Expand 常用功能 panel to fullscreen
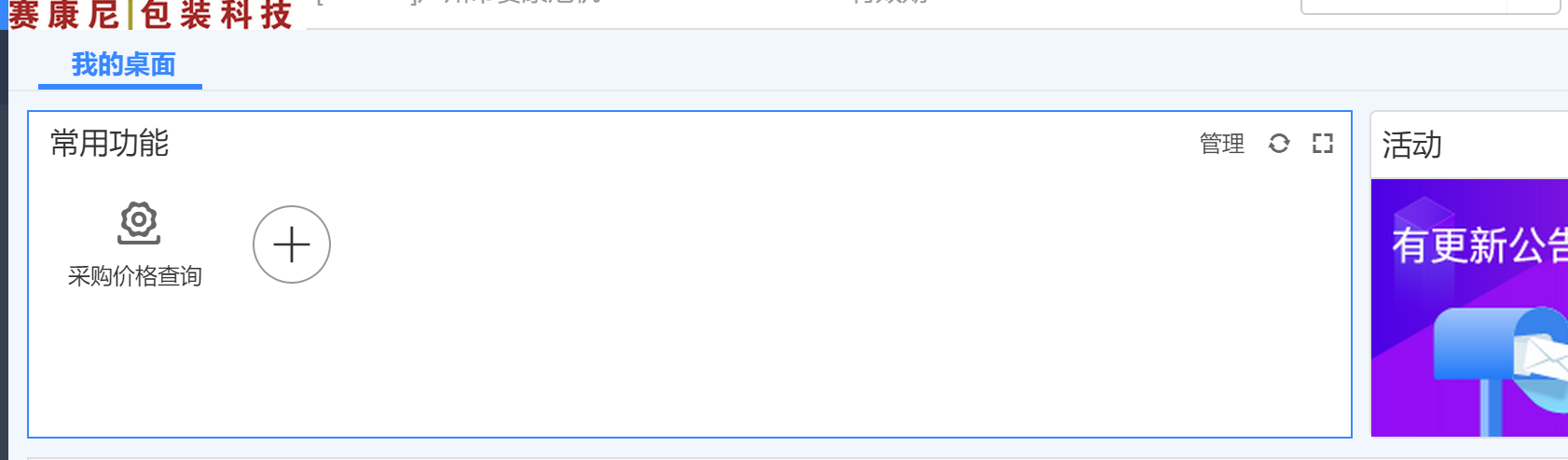The width and height of the screenshot is (1568, 460). (1323, 143)
